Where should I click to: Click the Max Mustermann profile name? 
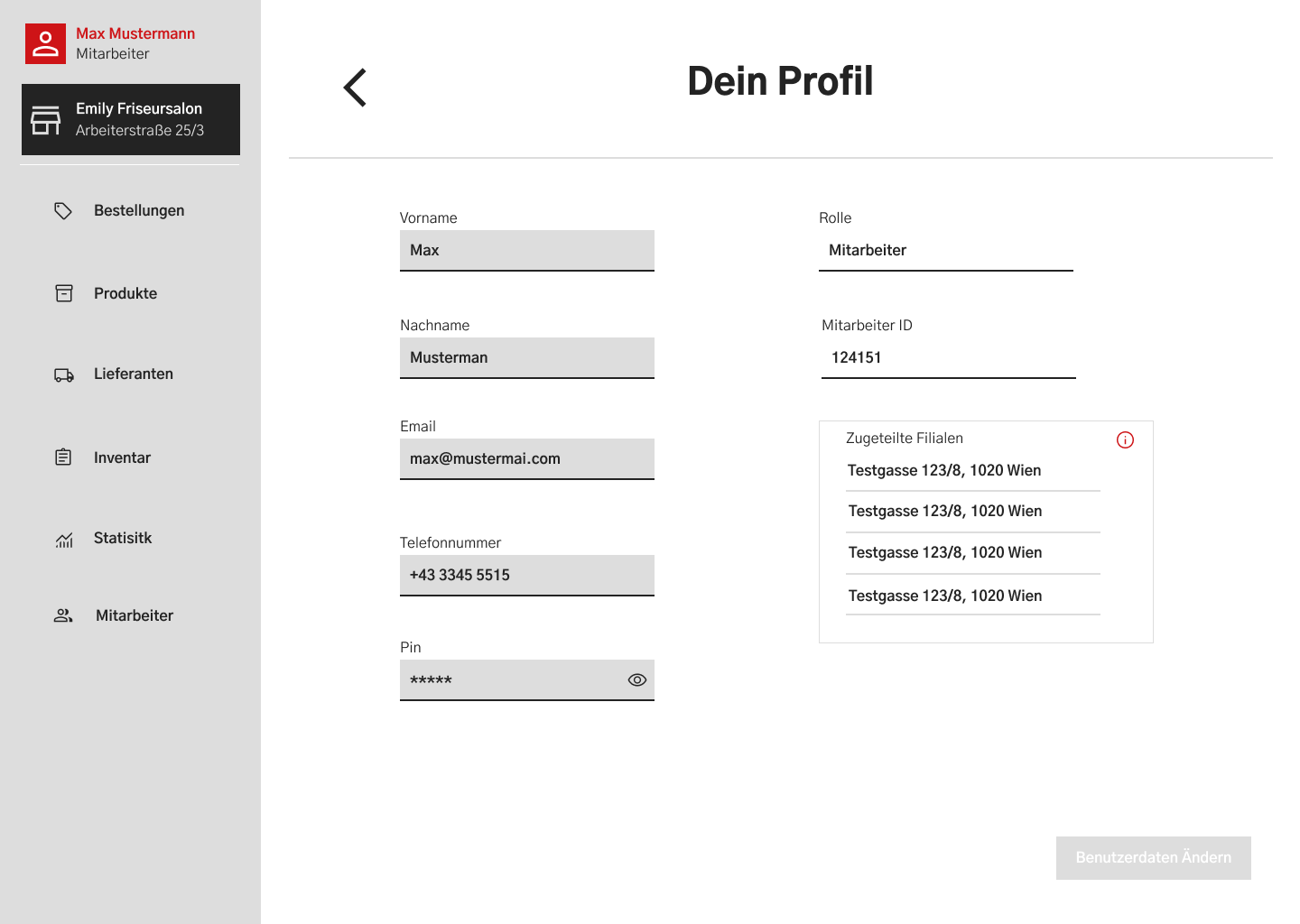[x=135, y=33]
